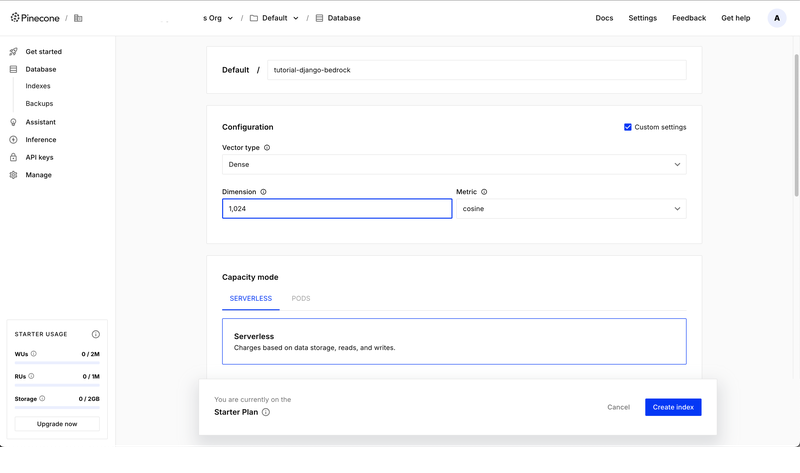Viewport: 800px width, 473px height.
Task: Switch to the PODS tab
Action: pos(301,298)
